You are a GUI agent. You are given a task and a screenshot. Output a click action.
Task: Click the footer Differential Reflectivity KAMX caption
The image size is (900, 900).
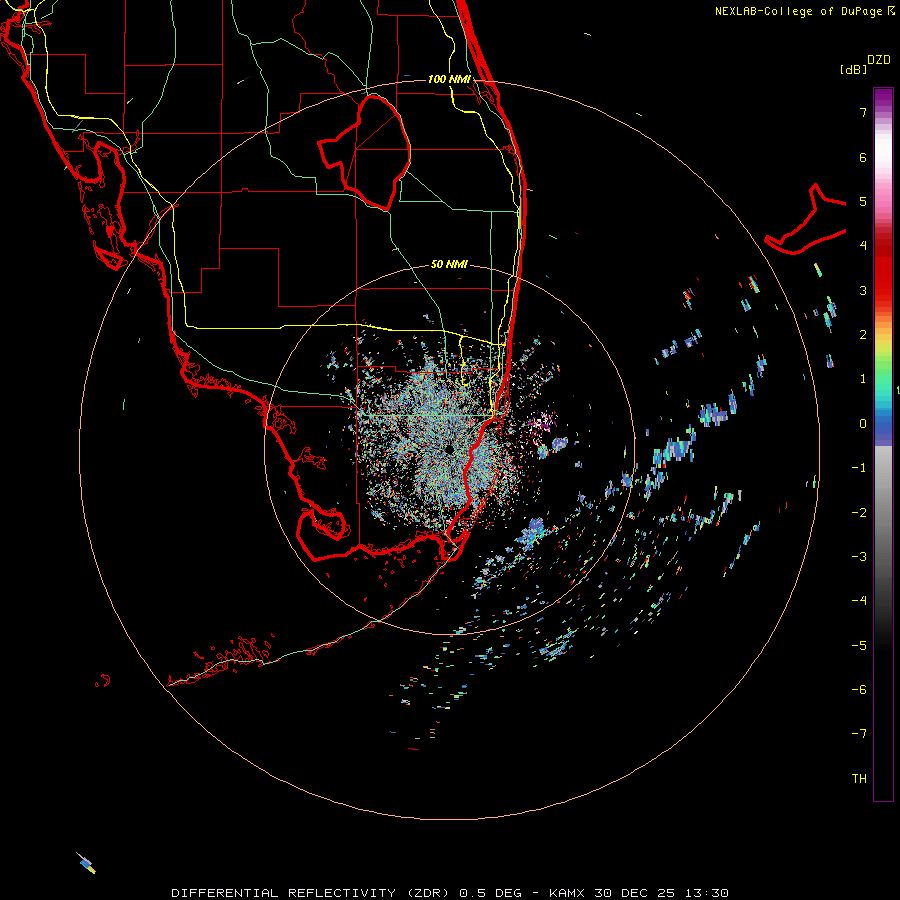[449, 893]
